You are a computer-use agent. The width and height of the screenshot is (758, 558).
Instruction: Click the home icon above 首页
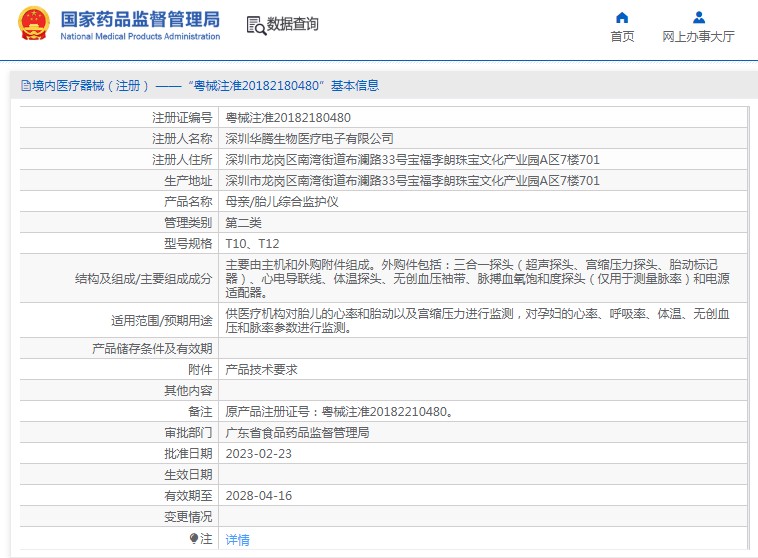point(622,18)
